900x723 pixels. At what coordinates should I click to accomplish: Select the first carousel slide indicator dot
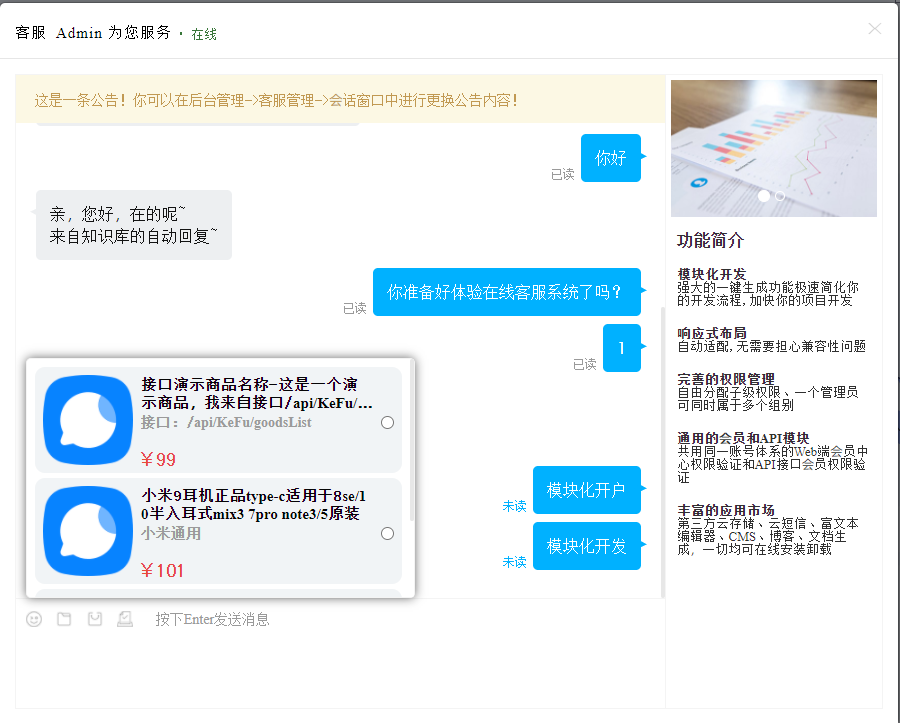tap(764, 197)
